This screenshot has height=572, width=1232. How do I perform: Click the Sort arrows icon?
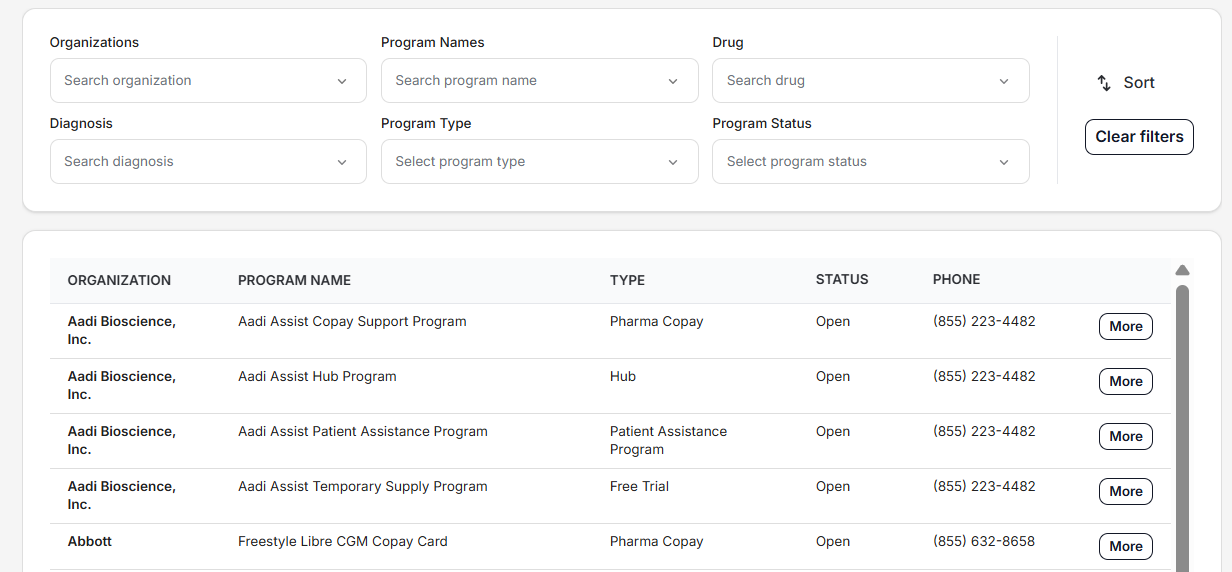click(x=1104, y=83)
